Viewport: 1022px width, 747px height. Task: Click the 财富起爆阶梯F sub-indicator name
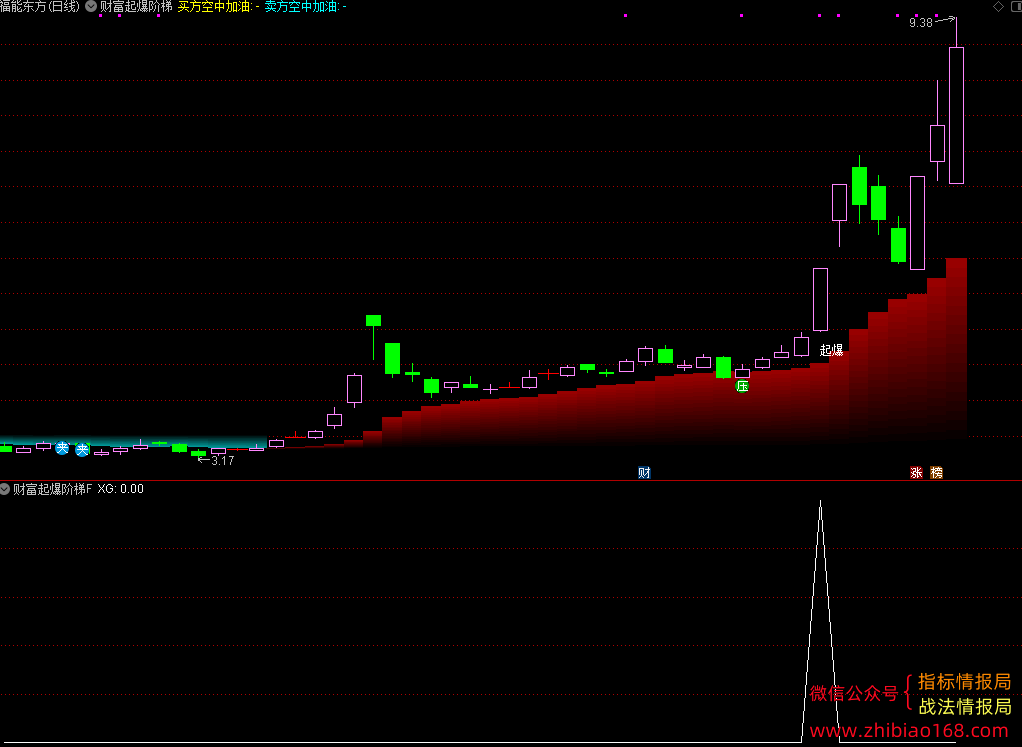[x=53, y=489]
